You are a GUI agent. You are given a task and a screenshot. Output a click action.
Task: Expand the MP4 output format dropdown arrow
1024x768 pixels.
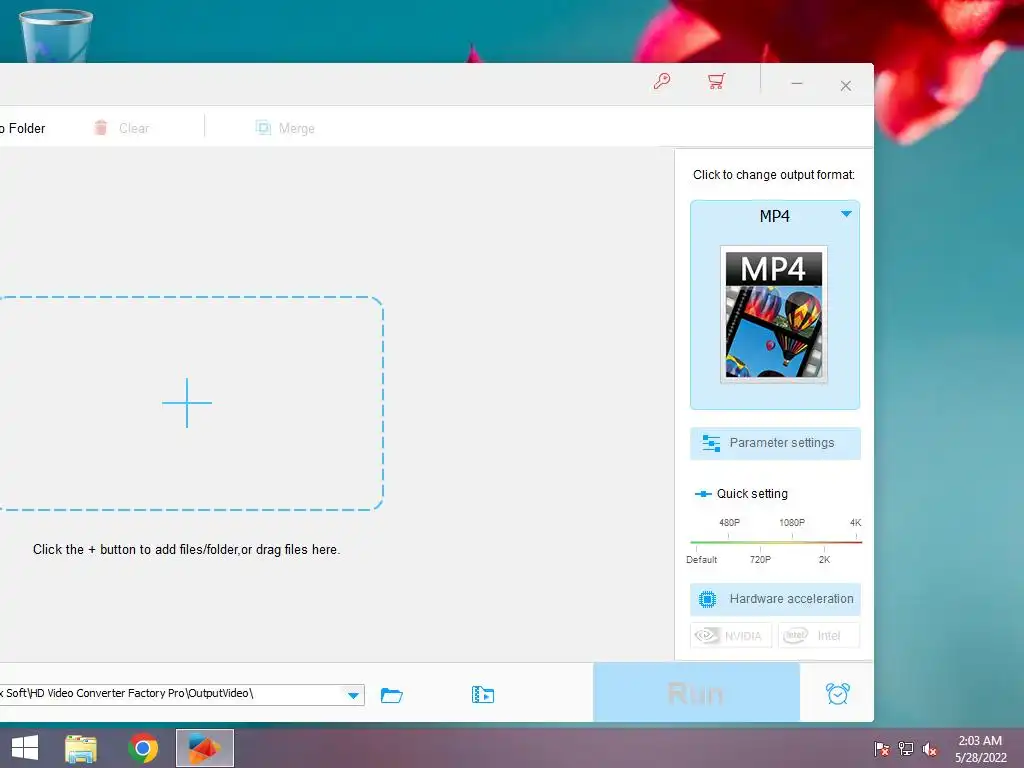point(846,214)
